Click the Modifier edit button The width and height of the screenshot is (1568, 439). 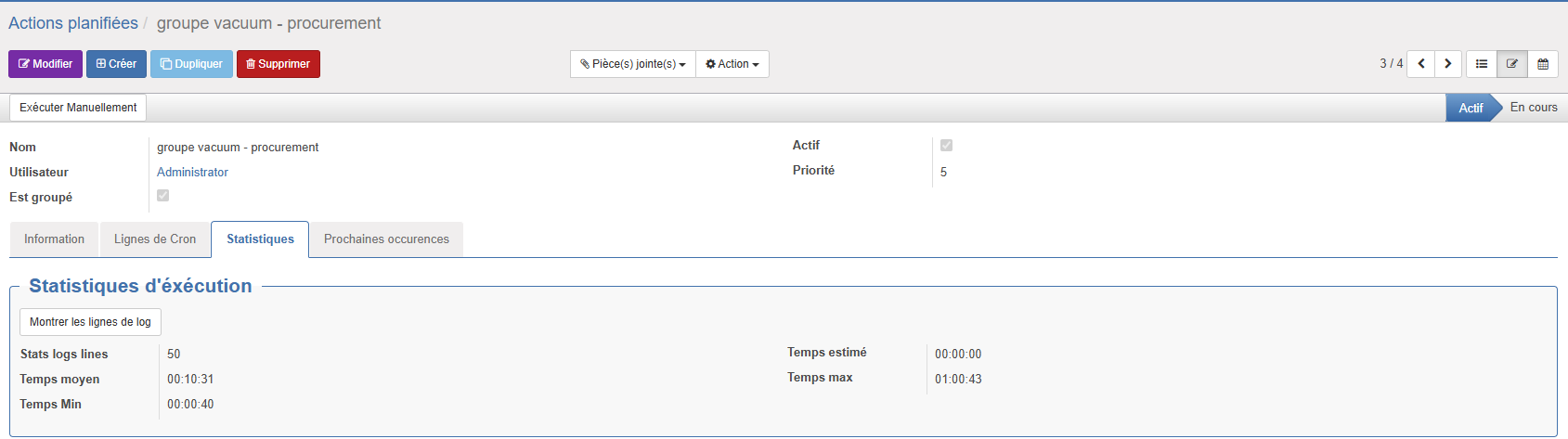pos(45,64)
